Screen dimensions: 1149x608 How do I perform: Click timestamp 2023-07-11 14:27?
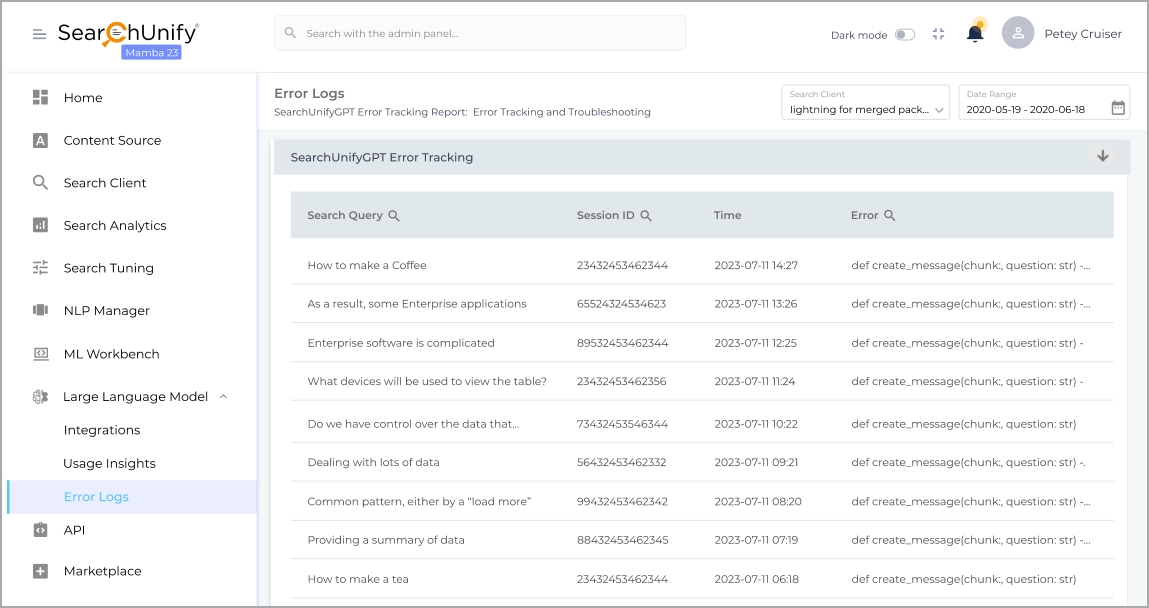tap(756, 265)
